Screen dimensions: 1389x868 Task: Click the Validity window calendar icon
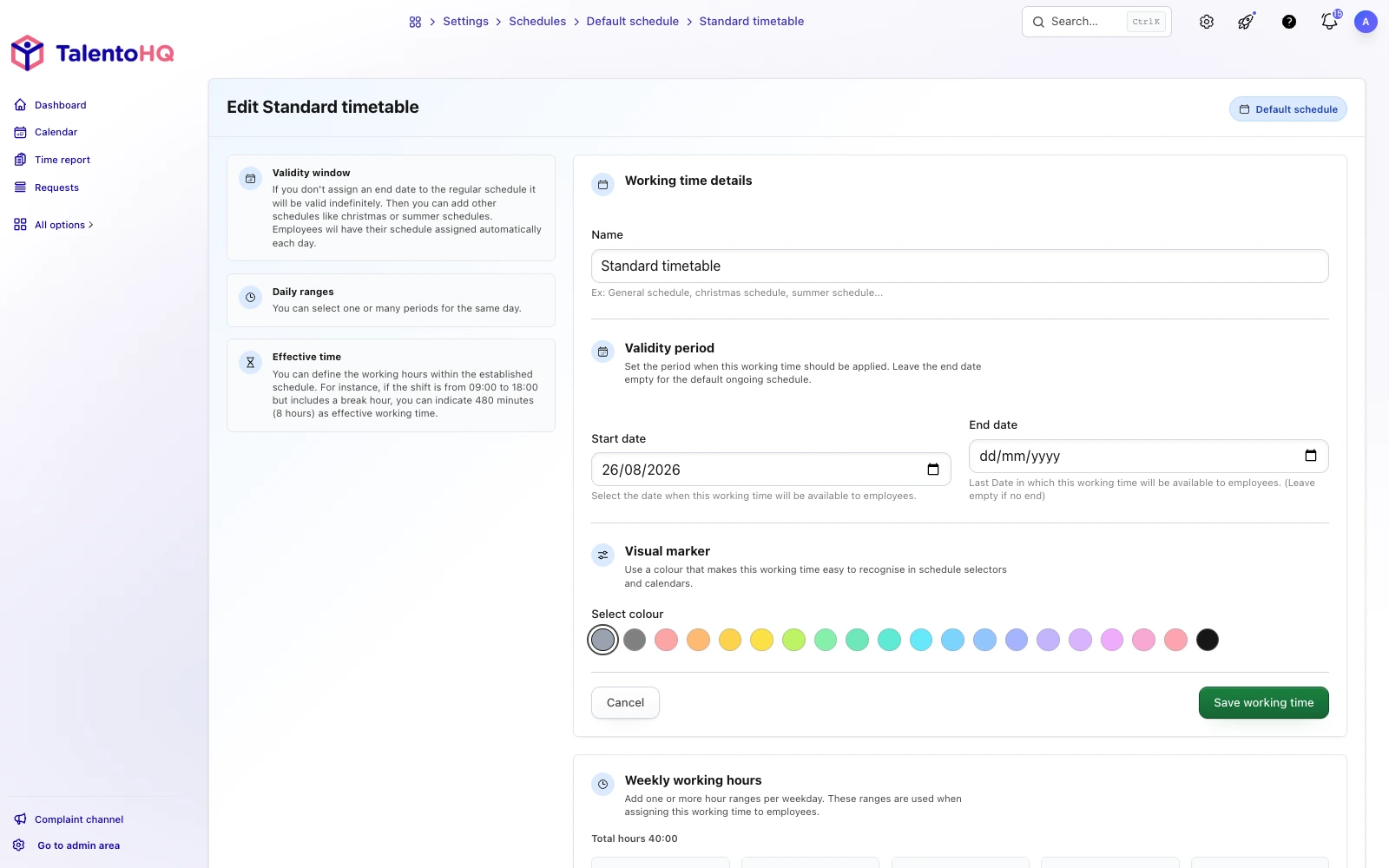pos(250,179)
